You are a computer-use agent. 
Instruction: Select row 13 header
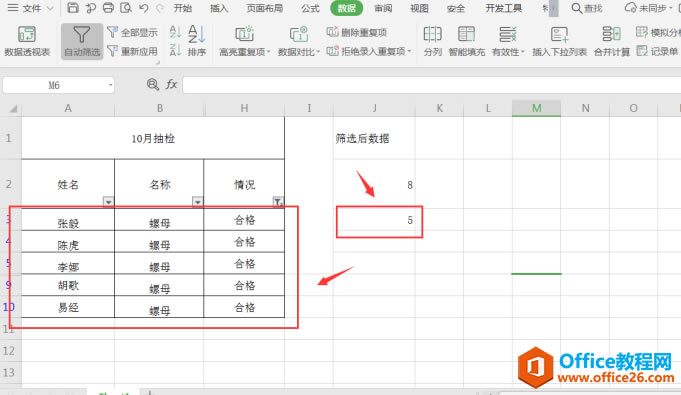(9, 372)
